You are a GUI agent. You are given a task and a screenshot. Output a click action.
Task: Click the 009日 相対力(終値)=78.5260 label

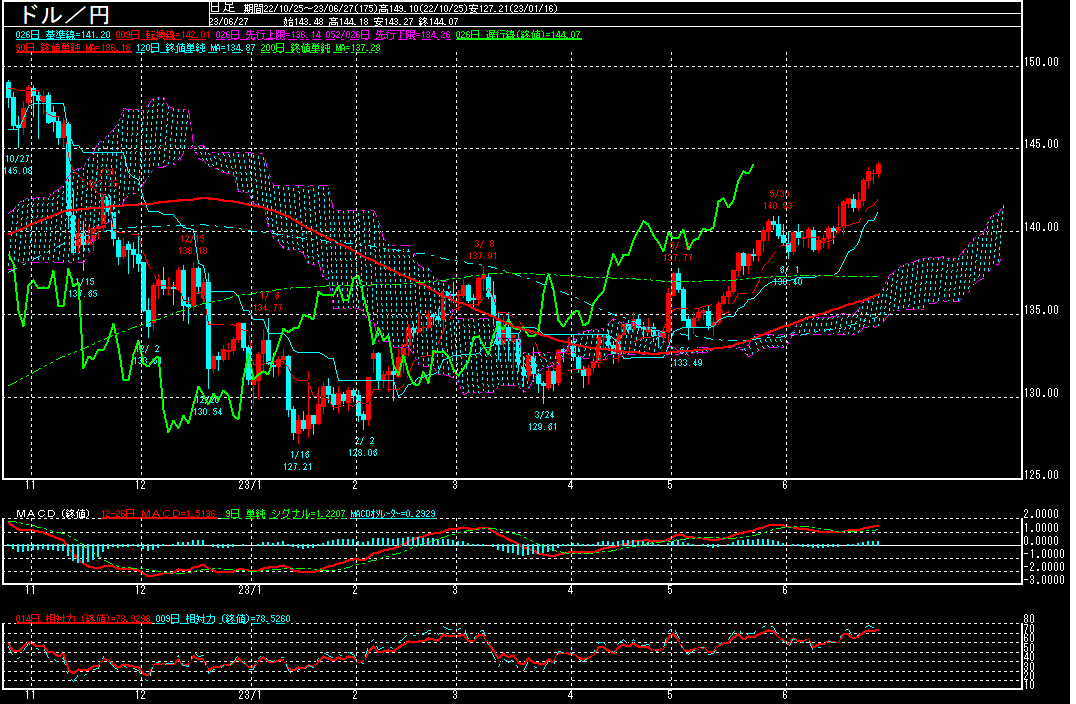click(223, 619)
